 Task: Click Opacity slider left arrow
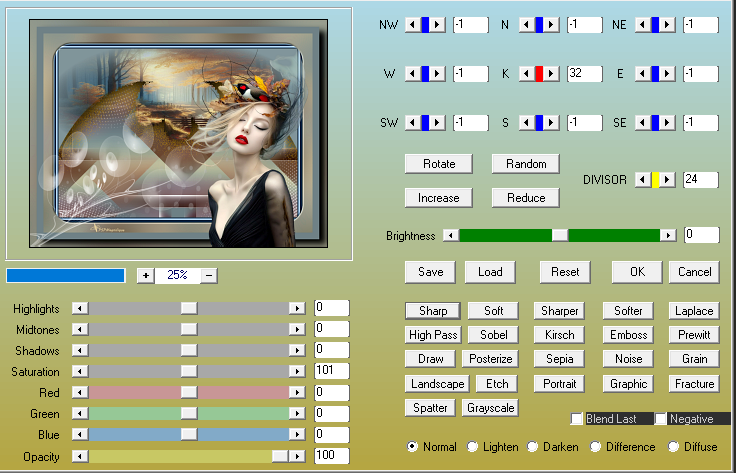(80, 457)
